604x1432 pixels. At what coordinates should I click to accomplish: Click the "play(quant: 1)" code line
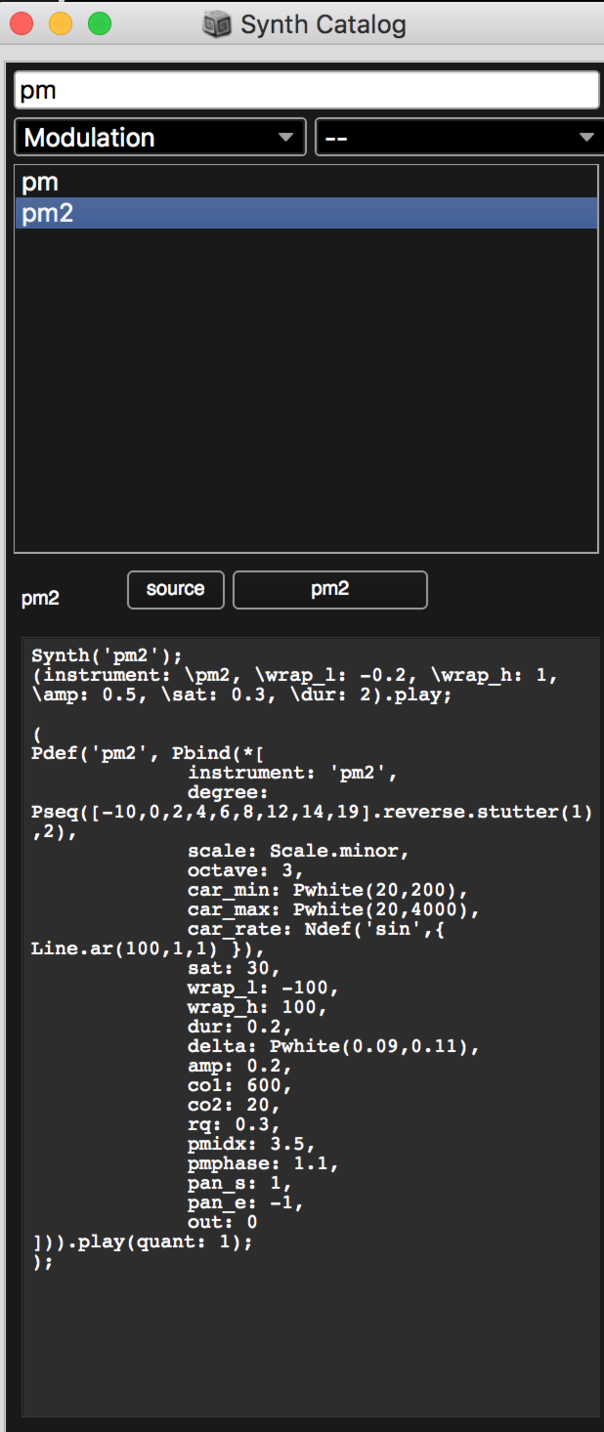click(x=143, y=1242)
